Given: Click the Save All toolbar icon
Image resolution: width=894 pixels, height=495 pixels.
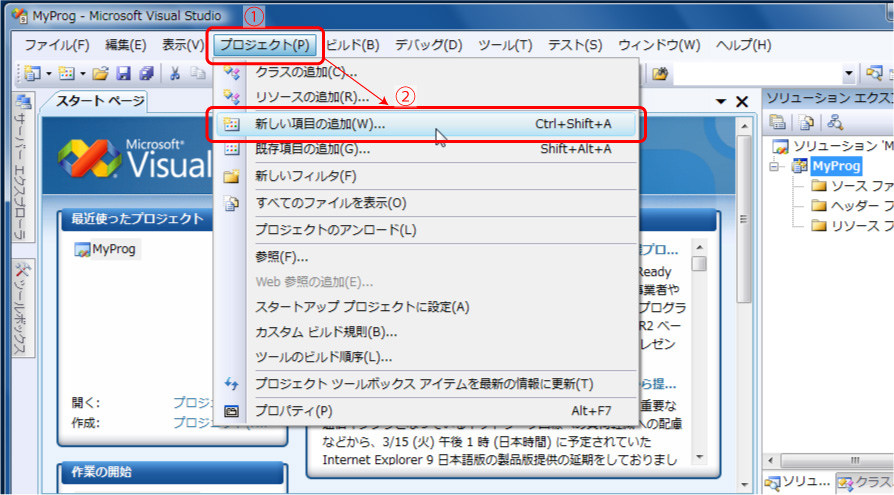Looking at the screenshot, I should coord(146,73).
